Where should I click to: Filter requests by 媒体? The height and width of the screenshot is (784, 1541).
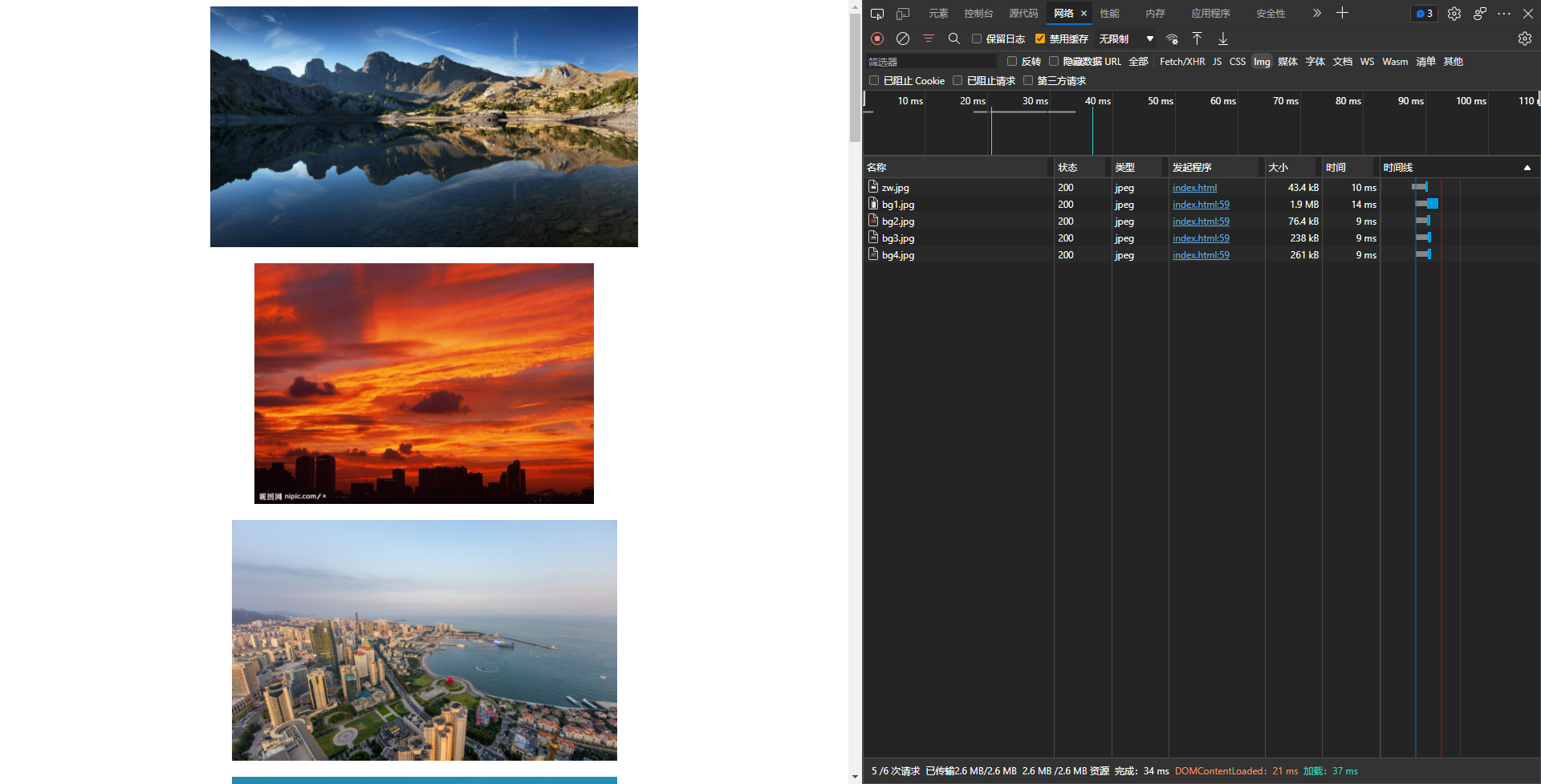pos(1287,62)
